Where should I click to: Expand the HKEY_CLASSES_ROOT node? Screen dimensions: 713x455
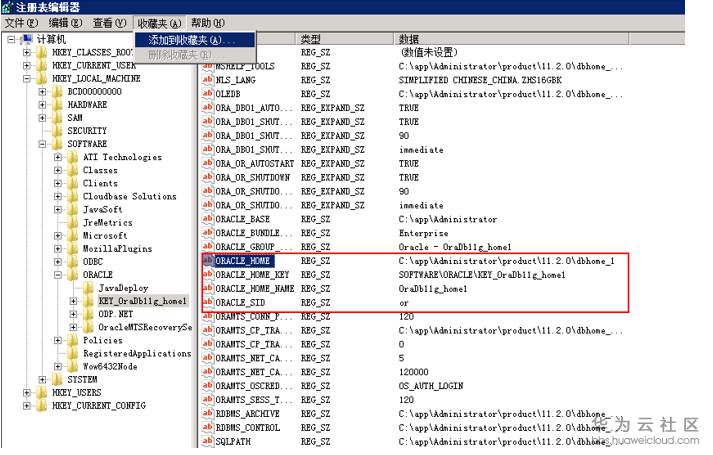pos(27,53)
